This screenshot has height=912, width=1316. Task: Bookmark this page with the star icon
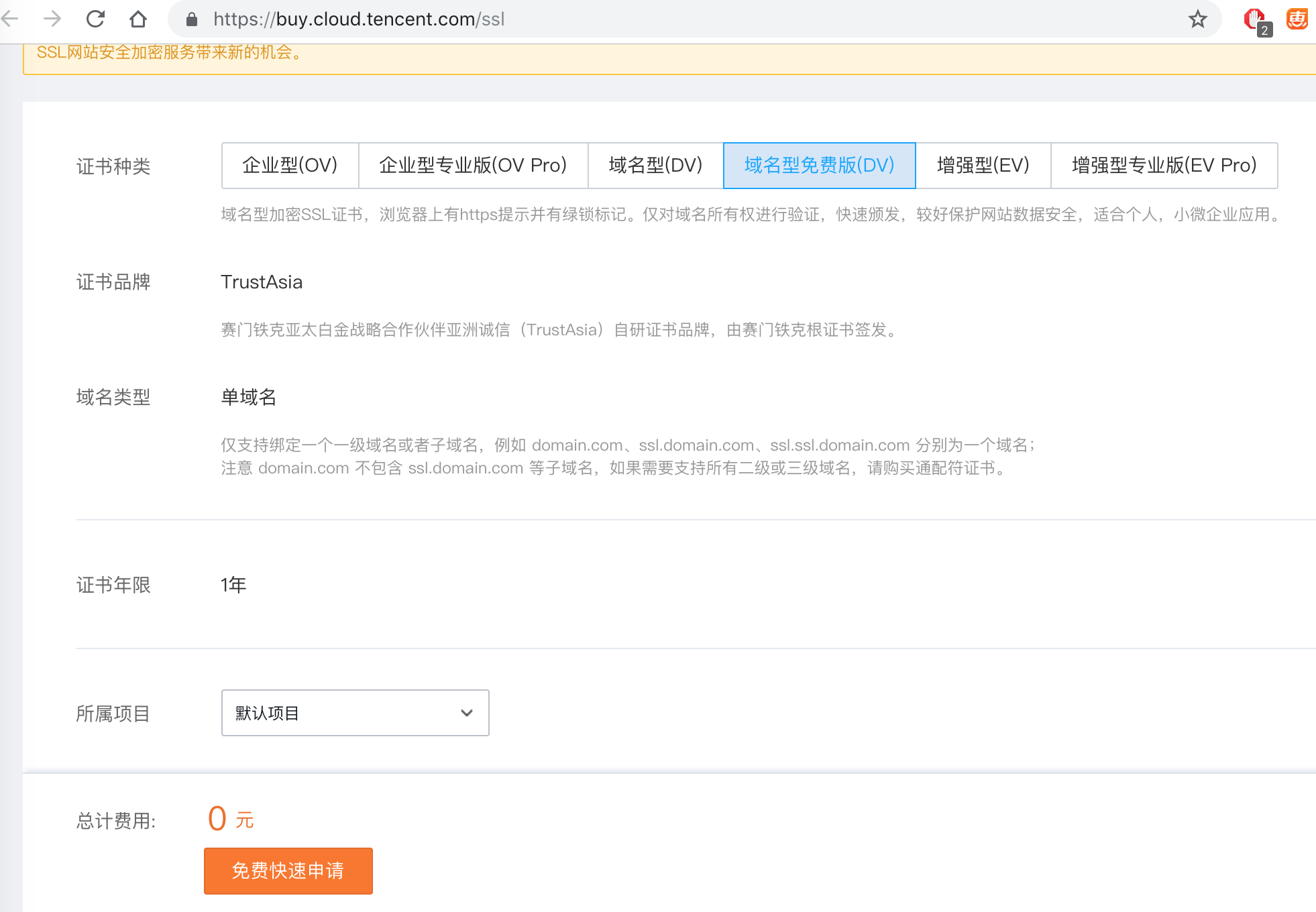(x=1198, y=19)
